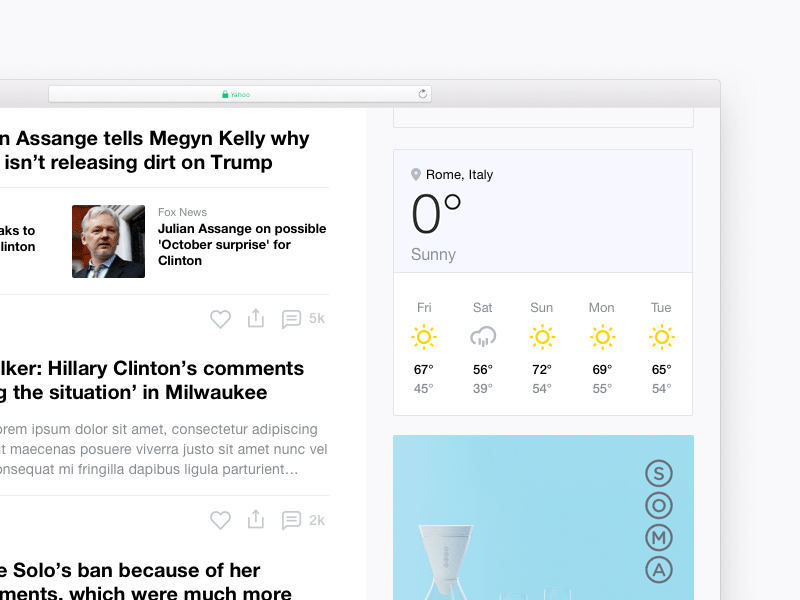This screenshot has width=800, height=600.
Task: Click the M icon on the blue ad
Action: pyautogui.click(x=659, y=537)
